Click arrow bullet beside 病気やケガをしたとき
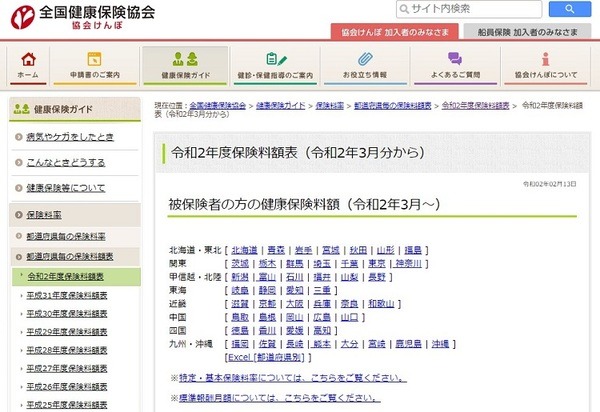This screenshot has height=412, width=600. [x=18, y=137]
